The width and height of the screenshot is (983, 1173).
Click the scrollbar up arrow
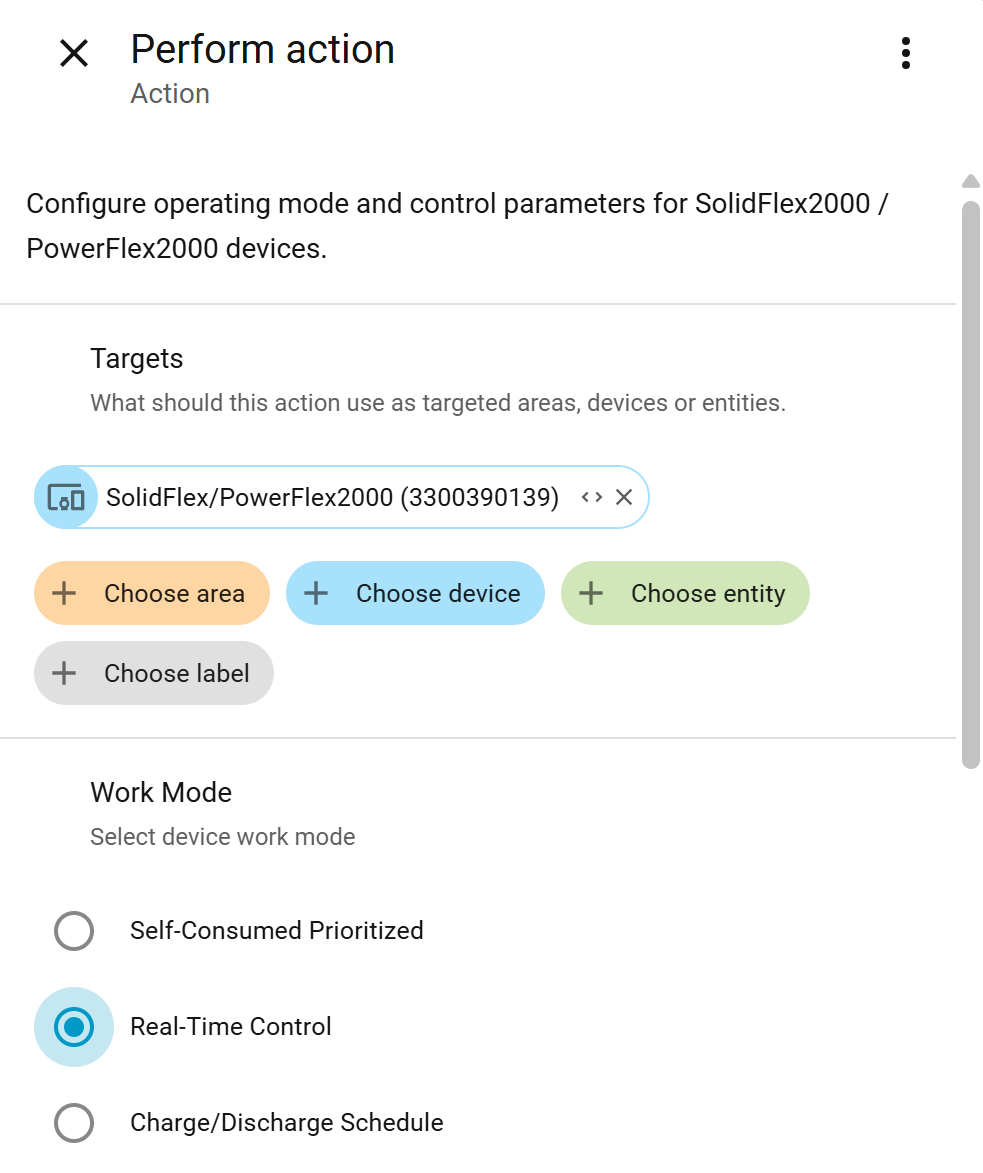(970, 181)
